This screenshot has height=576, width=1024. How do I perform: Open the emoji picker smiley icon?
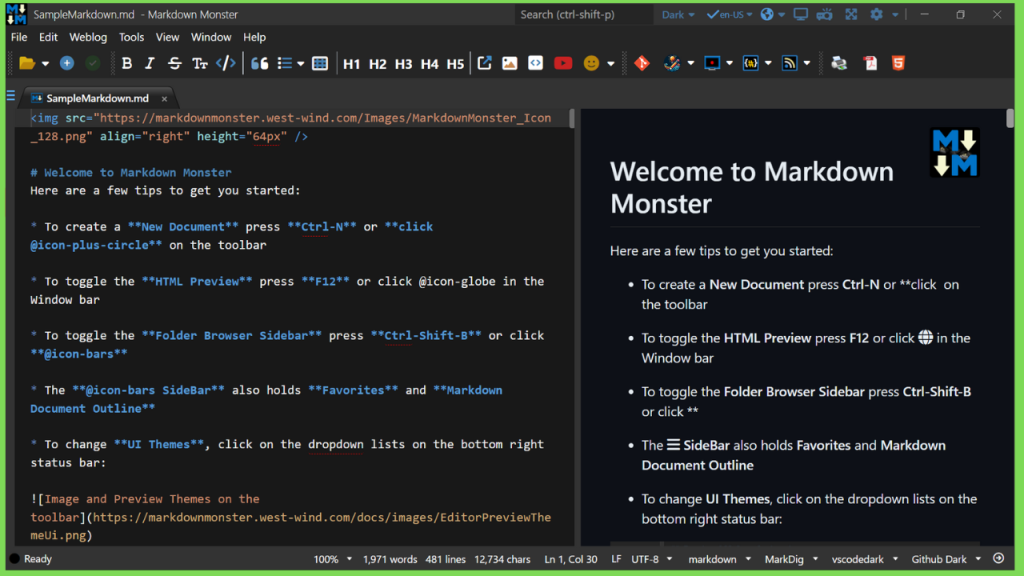coord(591,63)
